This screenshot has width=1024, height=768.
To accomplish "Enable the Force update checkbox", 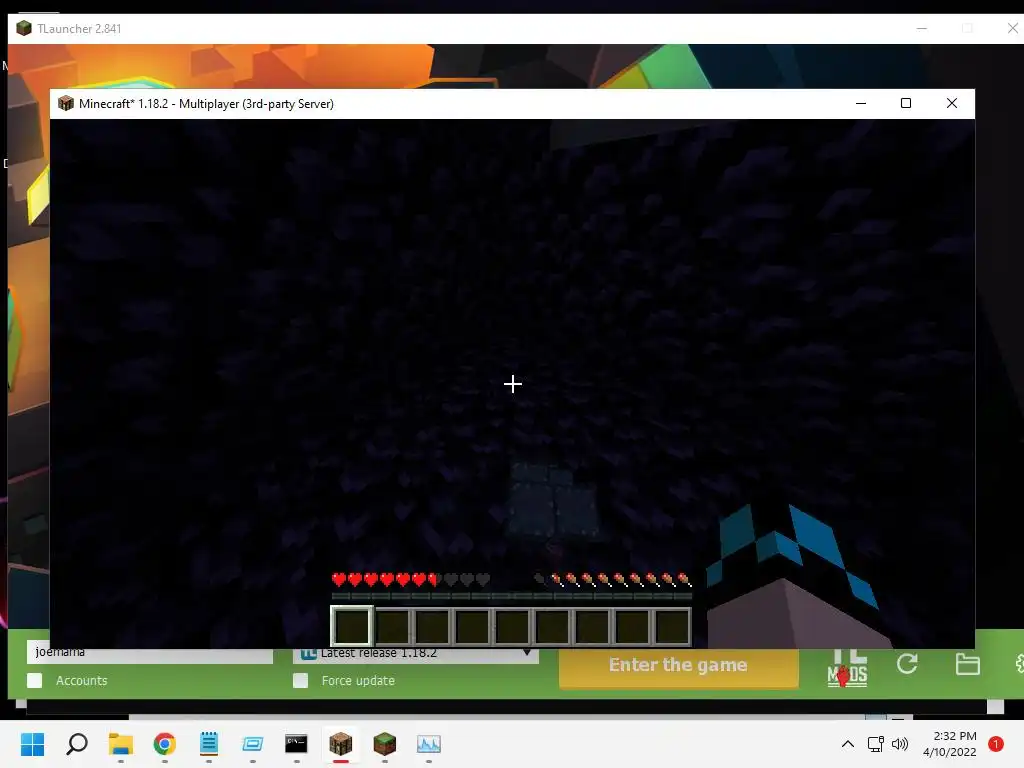I will pos(300,680).
